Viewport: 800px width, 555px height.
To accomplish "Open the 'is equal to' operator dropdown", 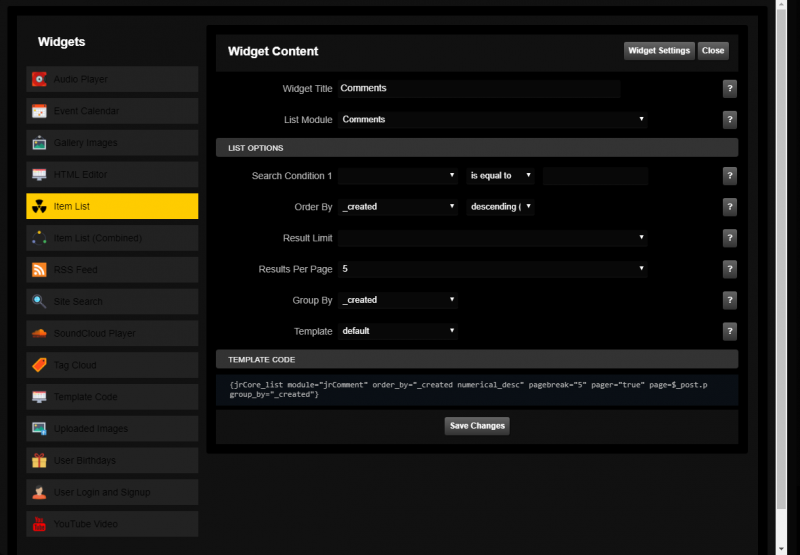I will (500, 176).
